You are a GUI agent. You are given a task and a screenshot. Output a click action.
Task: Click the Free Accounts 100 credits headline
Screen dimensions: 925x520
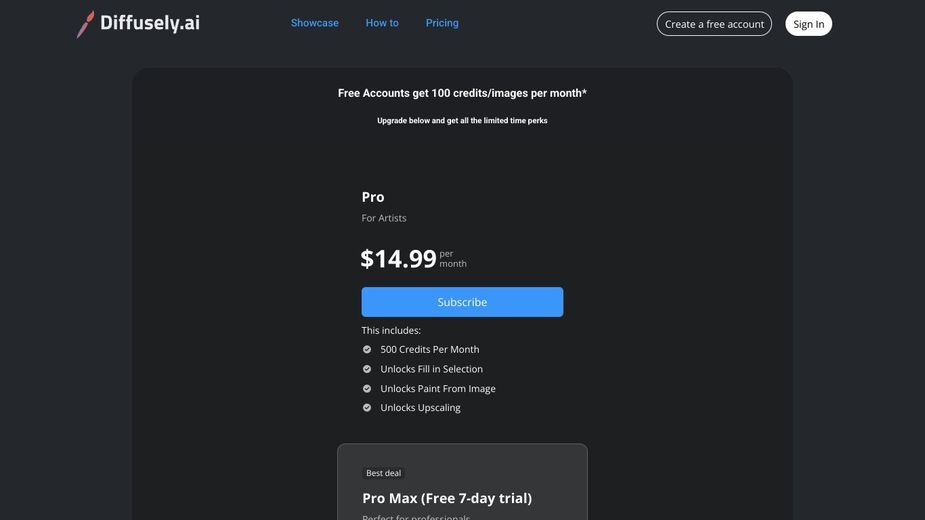point(462,93)
